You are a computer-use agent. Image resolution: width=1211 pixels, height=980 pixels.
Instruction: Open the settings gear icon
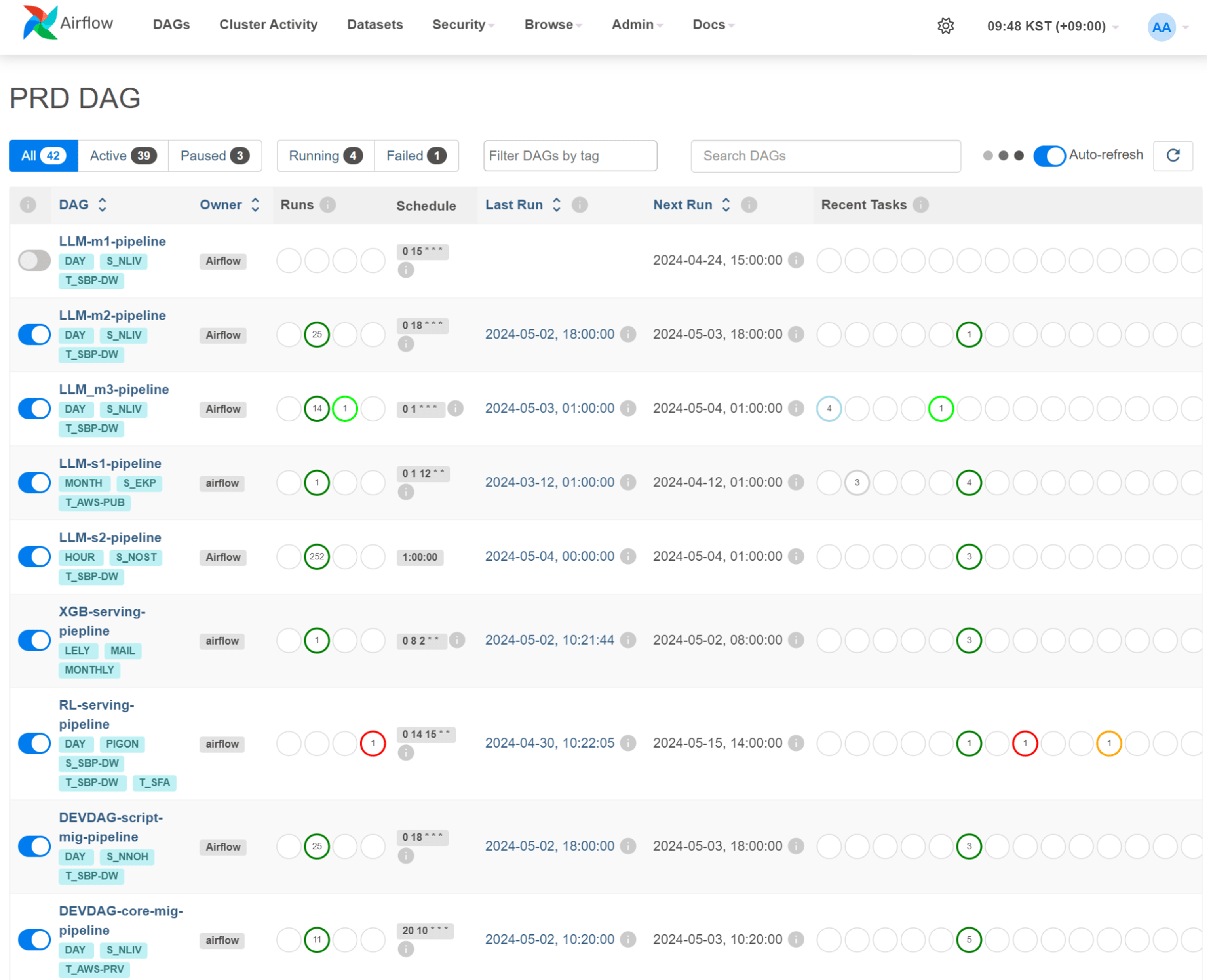pos(945,26)
